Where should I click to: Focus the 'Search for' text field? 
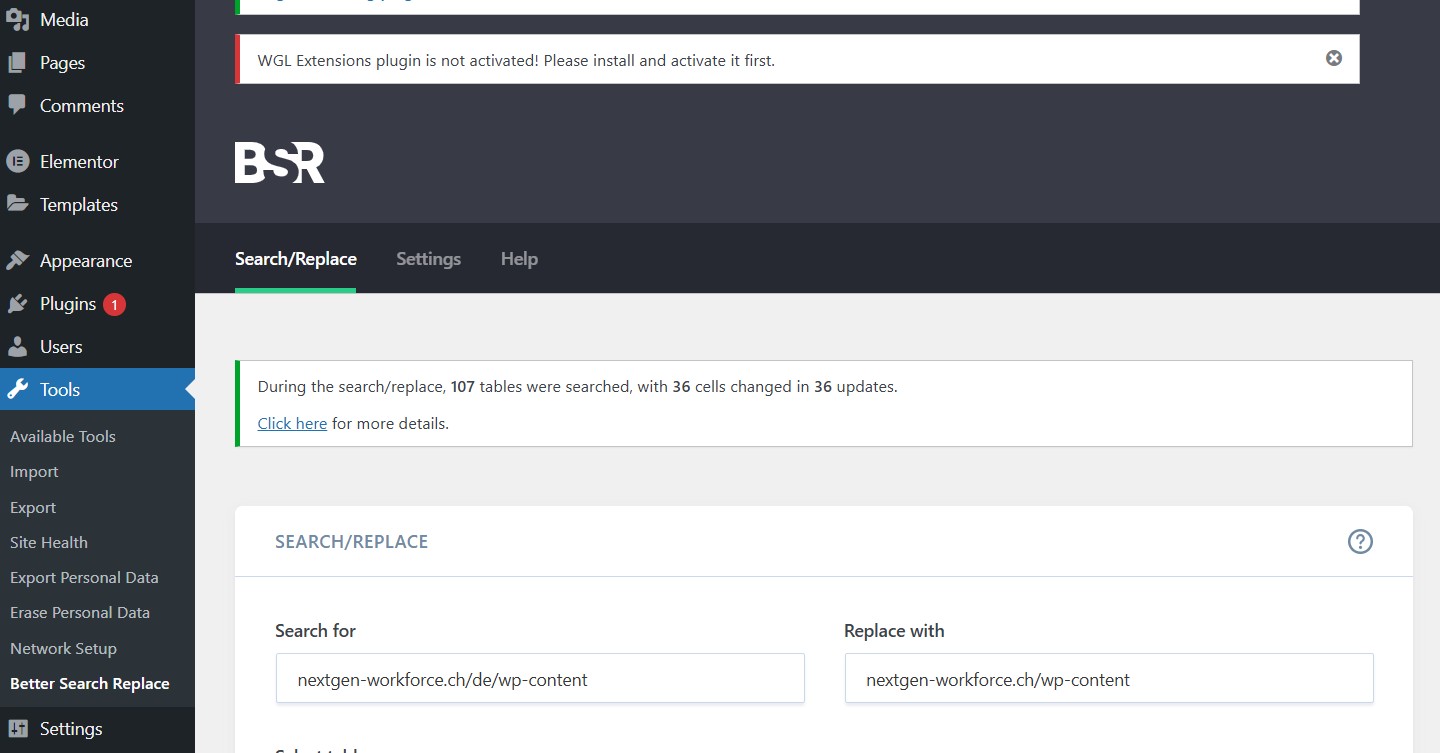click(x=540, y=679)
